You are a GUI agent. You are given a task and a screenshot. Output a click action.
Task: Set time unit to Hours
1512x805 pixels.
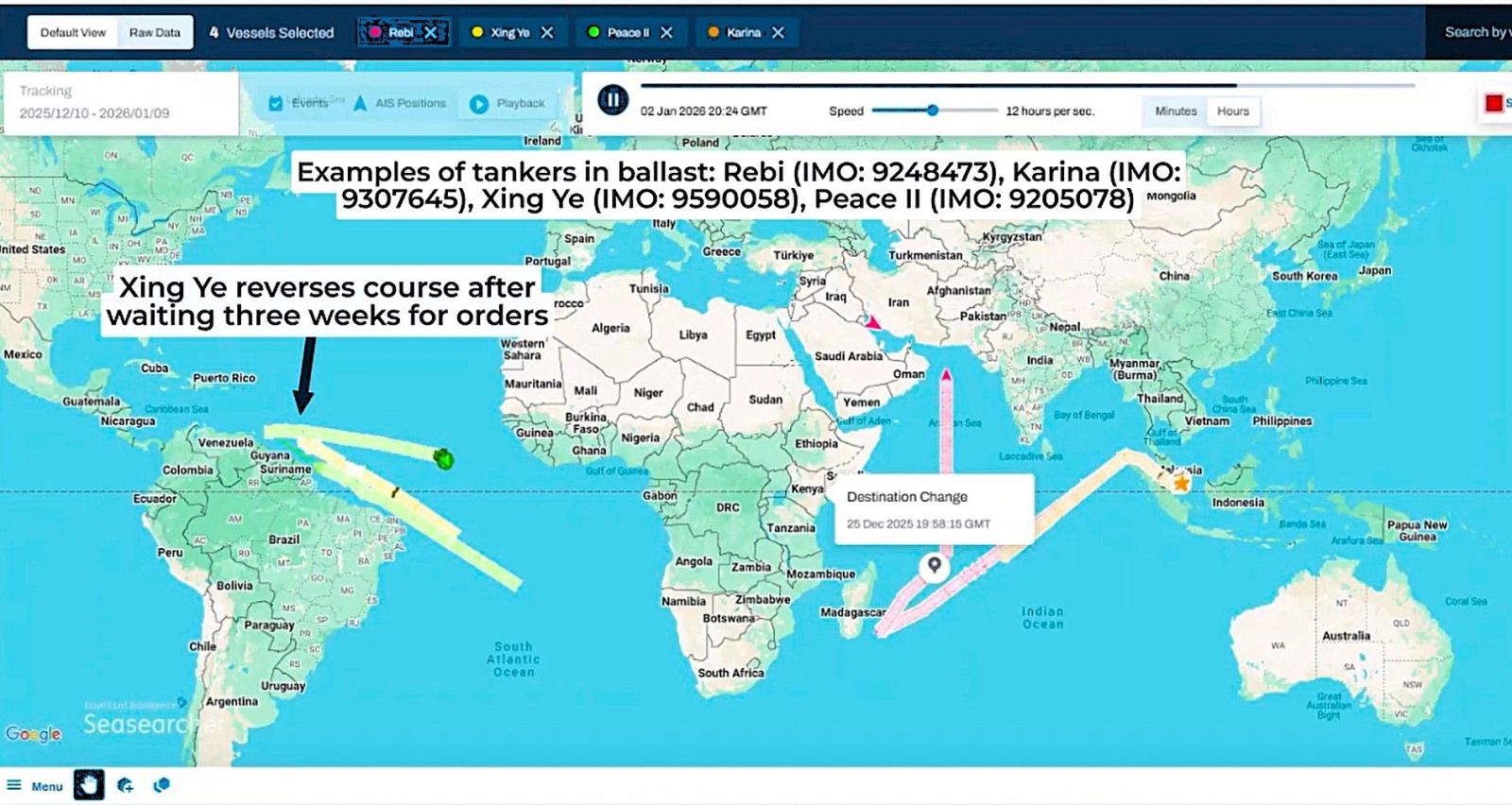coord(1232,111)
